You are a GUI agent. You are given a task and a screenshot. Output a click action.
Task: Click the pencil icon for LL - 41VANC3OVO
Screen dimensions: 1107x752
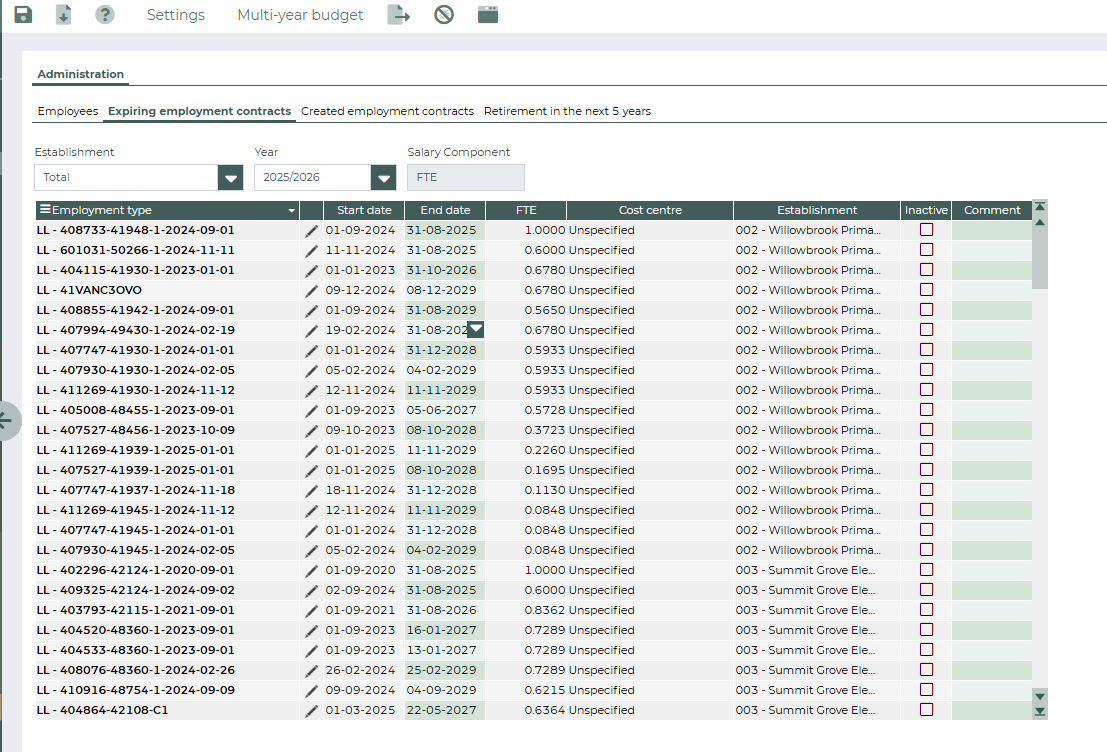click(311, 291)
